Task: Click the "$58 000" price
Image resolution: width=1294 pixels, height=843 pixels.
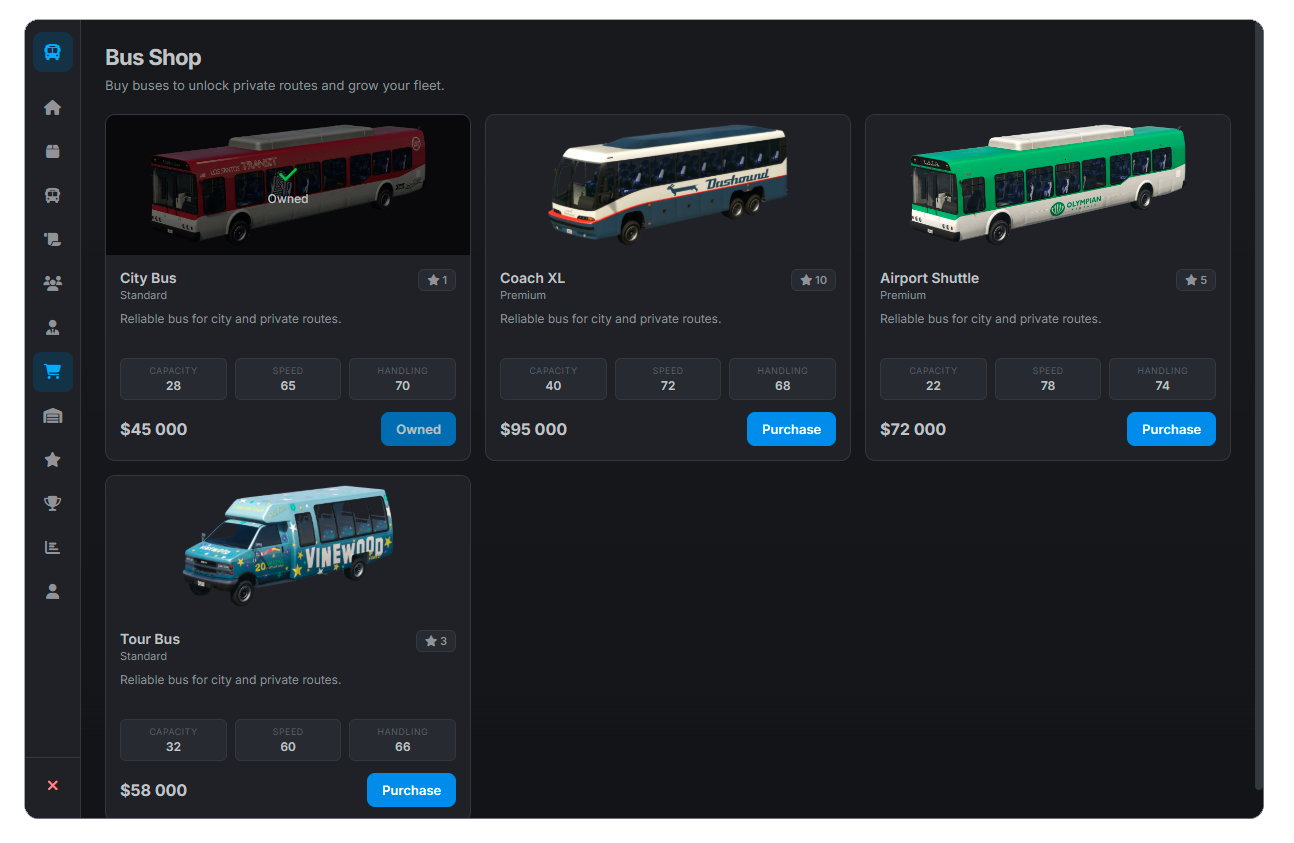Action: 154,790
